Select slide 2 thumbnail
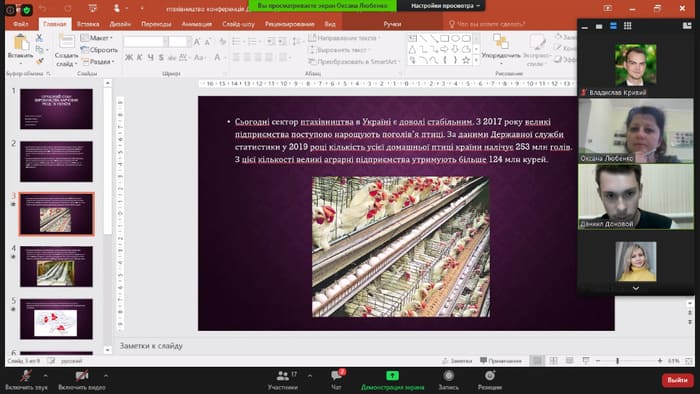 coord(56,161)
